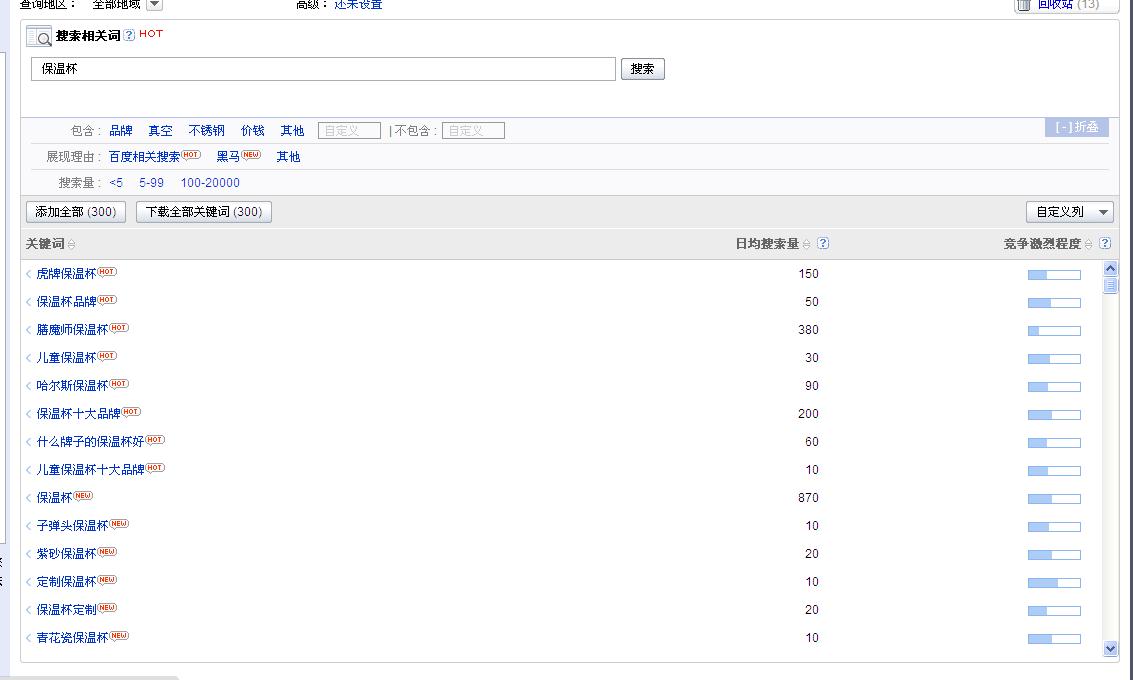
Task: Click help icon next to 日均搜索量 header
Action: (823, 243)
